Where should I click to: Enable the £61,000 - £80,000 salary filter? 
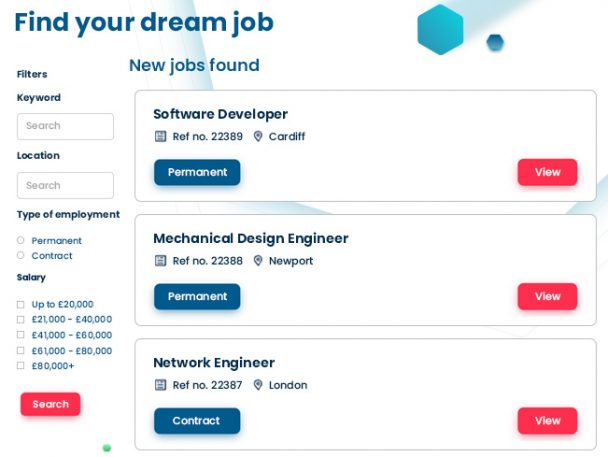point(21,351)
